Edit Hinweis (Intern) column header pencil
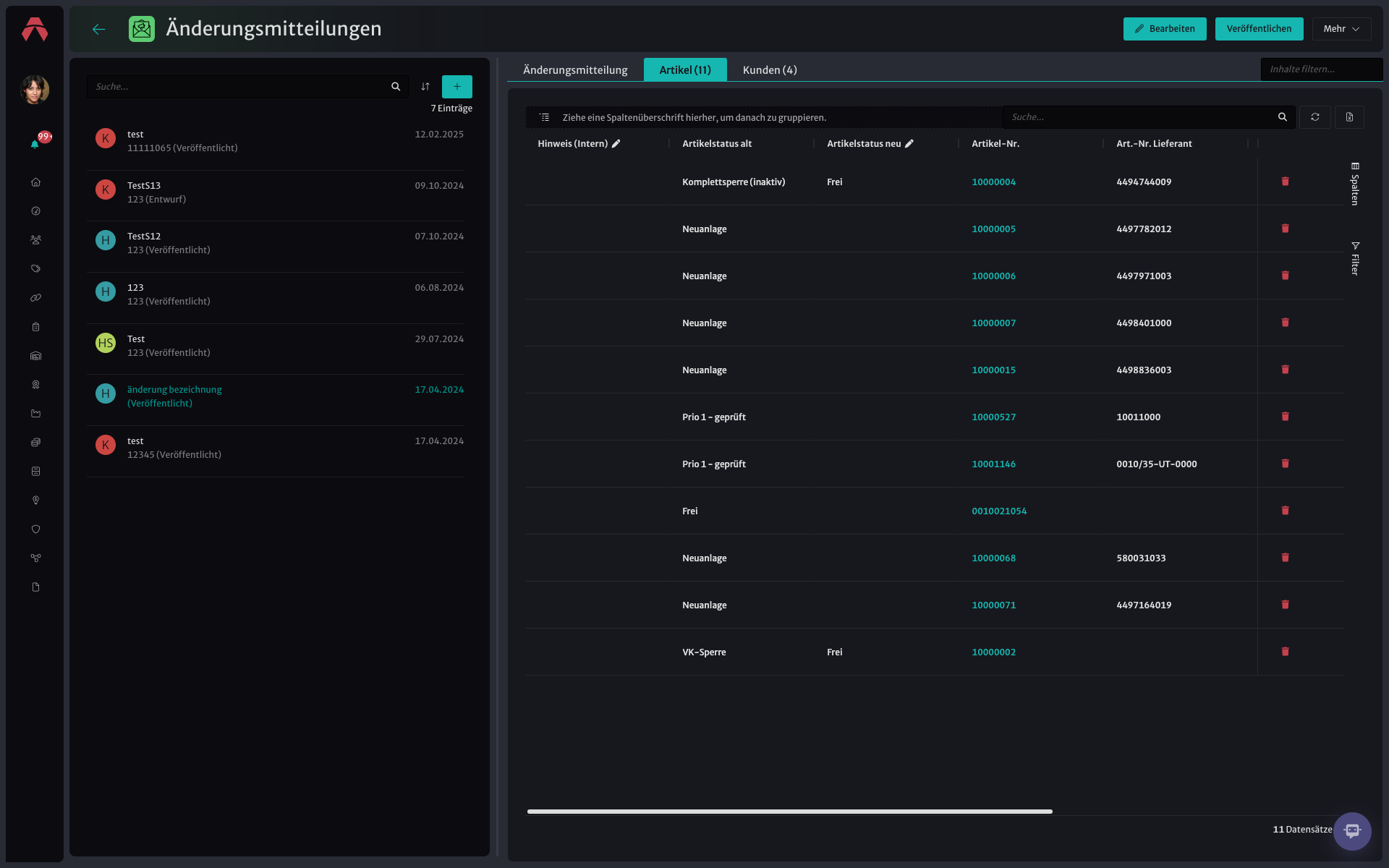Screen dimensions: 1389x868 click(616, 144)
